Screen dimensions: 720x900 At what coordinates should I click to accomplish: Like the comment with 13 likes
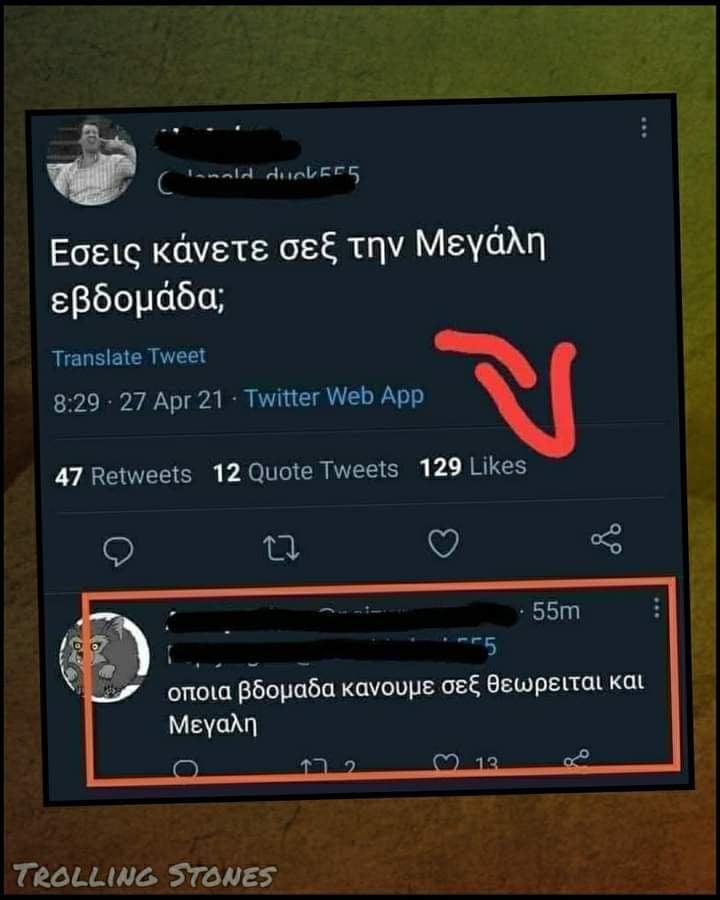point(446,762)
